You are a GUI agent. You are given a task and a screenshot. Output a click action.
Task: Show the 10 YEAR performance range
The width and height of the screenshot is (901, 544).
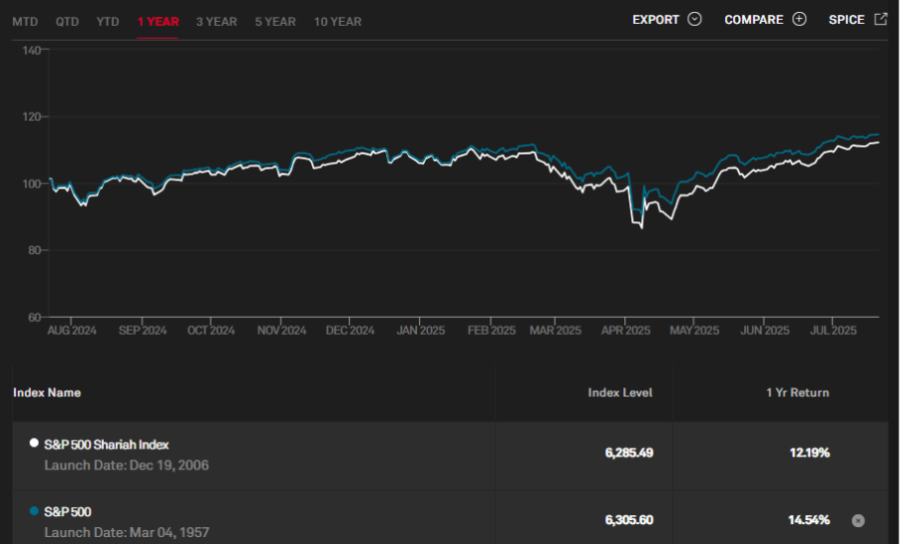[x=338, y=22]
